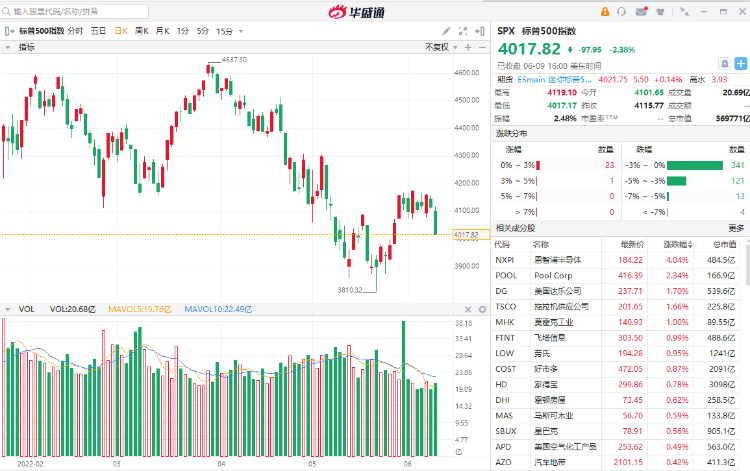Viewport: 750px width, 471px height.
Task: Open the skin theme shirt icon
Action: [x=661, y=12]
